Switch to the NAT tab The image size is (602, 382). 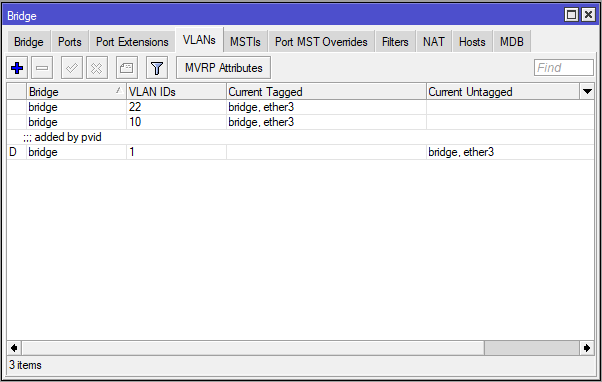point(434,41)
